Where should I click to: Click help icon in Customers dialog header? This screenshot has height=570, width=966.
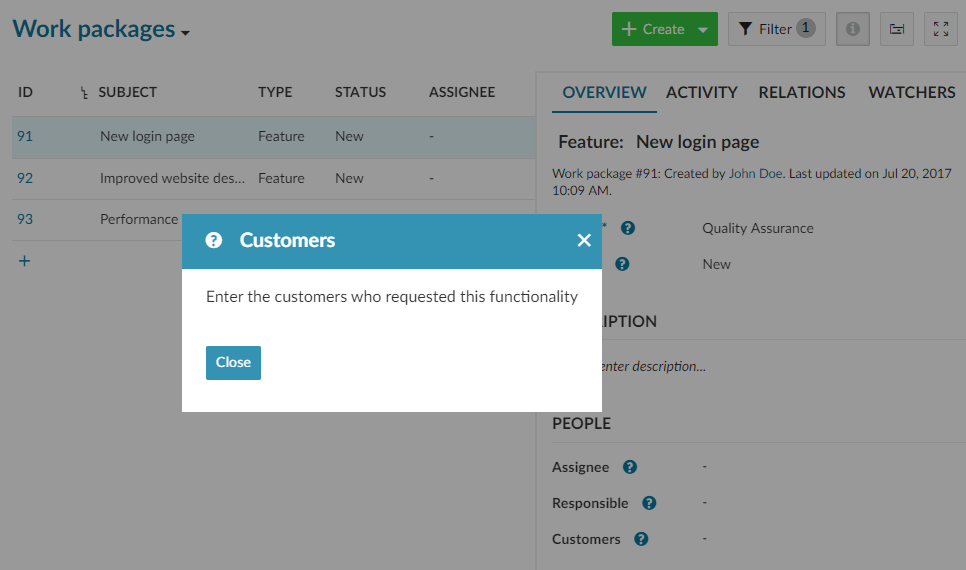click(x=213, y=240)
